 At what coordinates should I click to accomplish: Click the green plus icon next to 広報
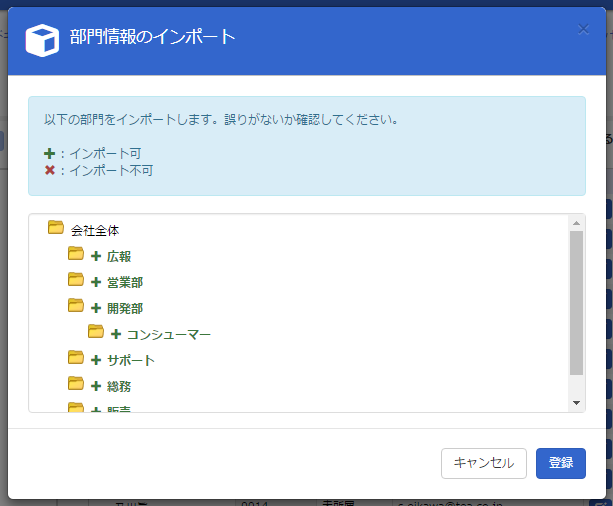[96, 256]
